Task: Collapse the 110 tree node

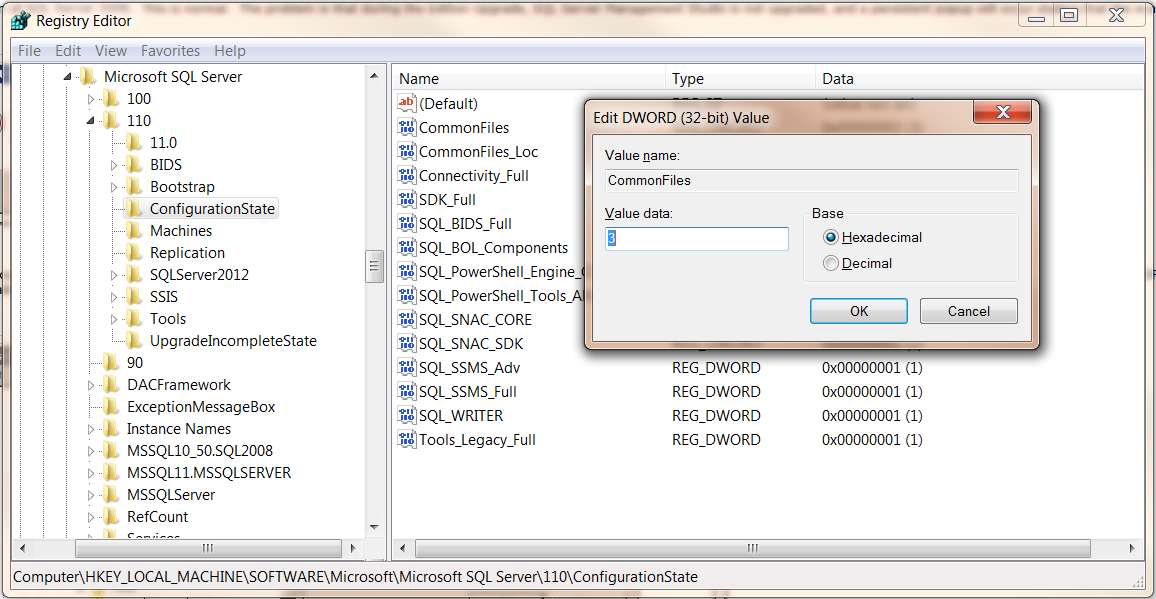Action: (91, 121)
